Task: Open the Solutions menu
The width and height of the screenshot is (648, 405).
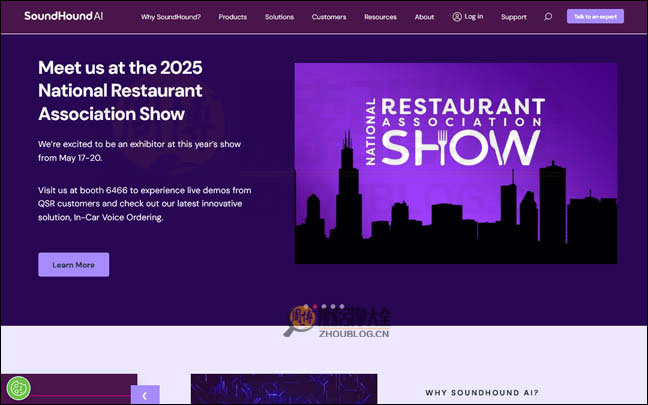Action: click(x=279, y=17)
